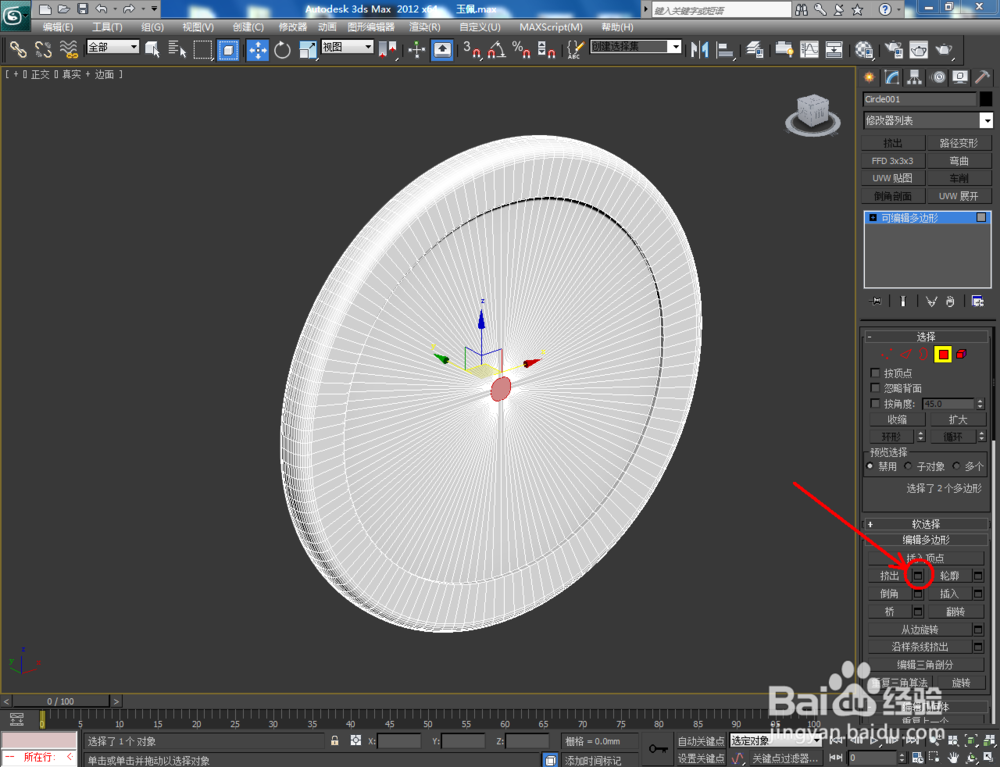Viewport: 1000px width, 767px height.
Task: Toggle the 3D Snaps magnet icon
Action: pyautogui.click(x=472, y=50)
